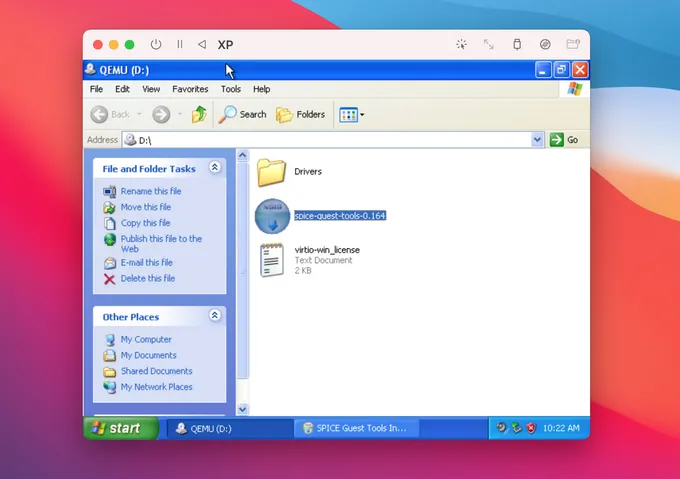This screenshot has height=479, width=680.
Task: Go Back in Explorer toolbar
Action: coord(110,114)
